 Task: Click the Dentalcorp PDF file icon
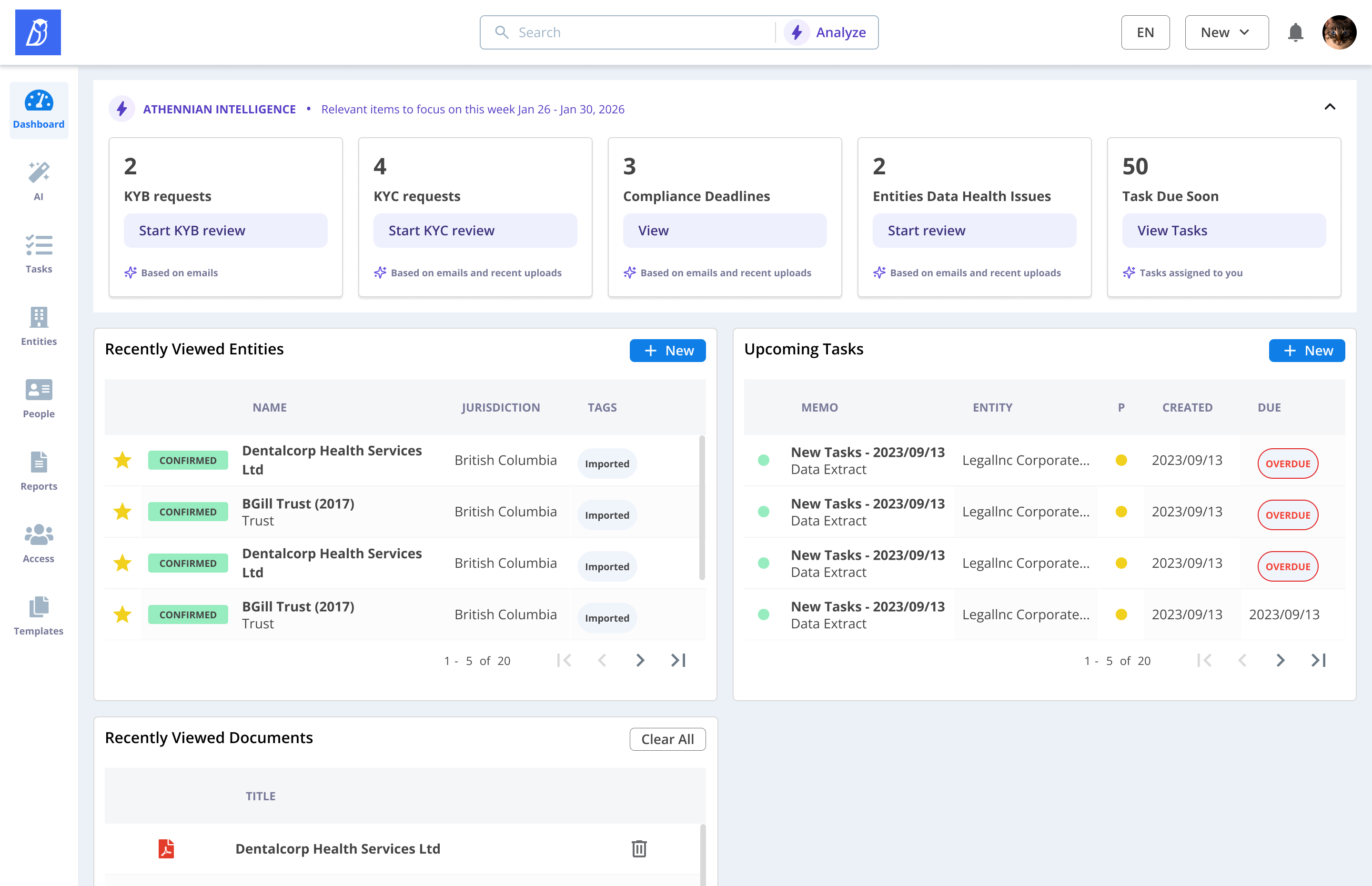click(x=166, y=848)
